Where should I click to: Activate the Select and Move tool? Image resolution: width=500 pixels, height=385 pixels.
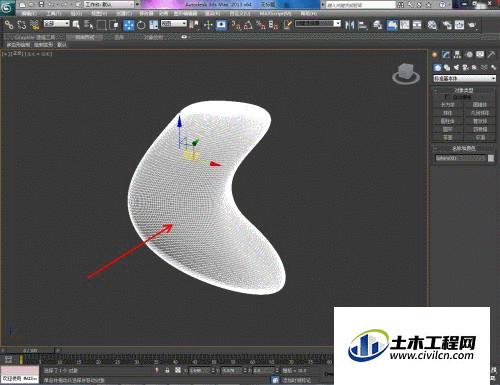click(129, 25)
